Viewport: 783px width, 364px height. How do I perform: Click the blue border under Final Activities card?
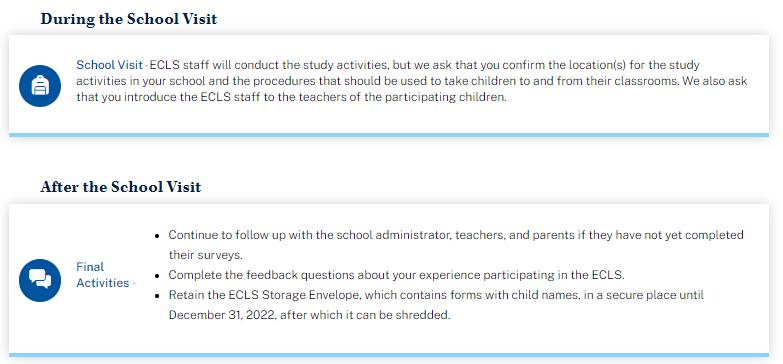point(389,355)
